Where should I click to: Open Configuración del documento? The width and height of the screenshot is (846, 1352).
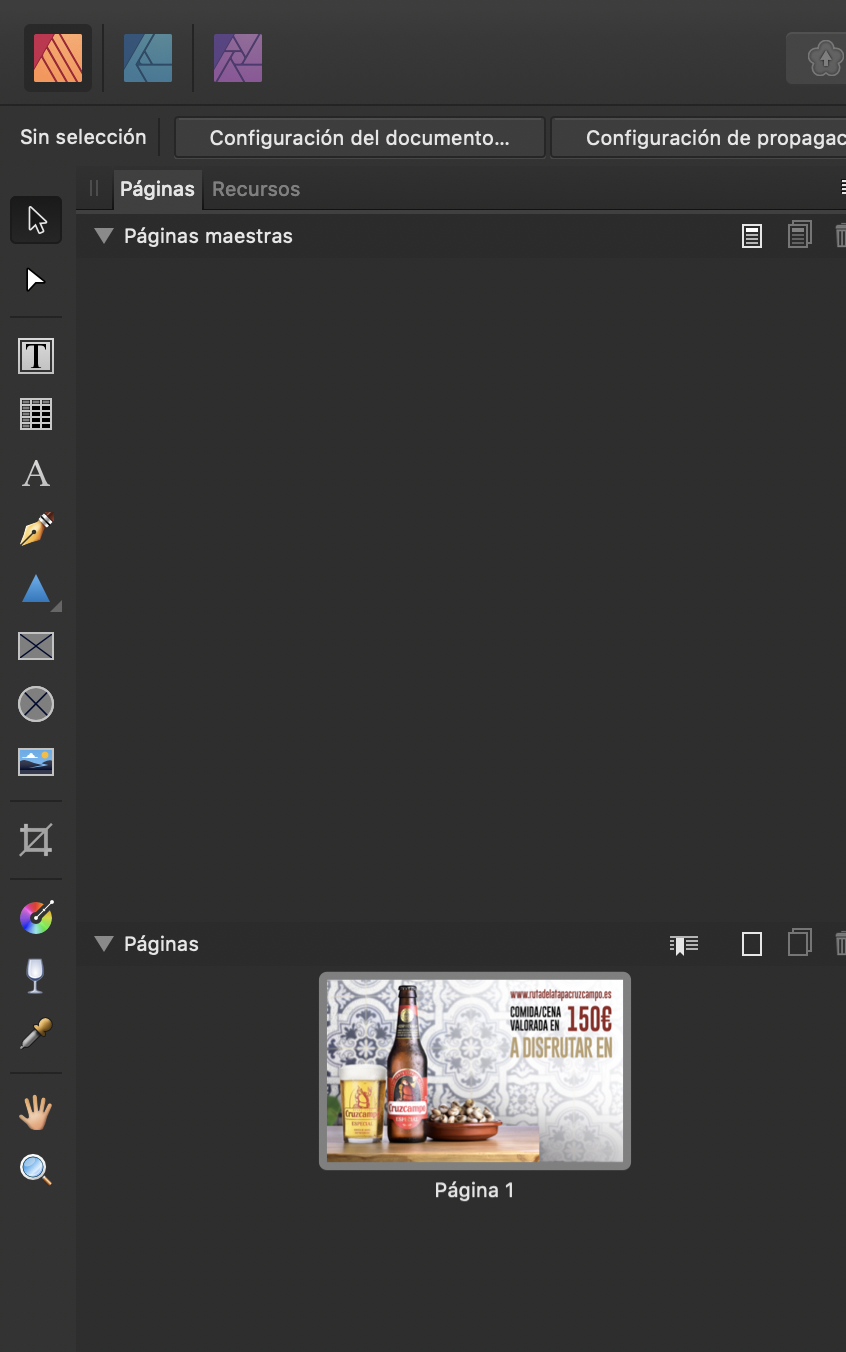pyautogui.click(x=360, y=138)
